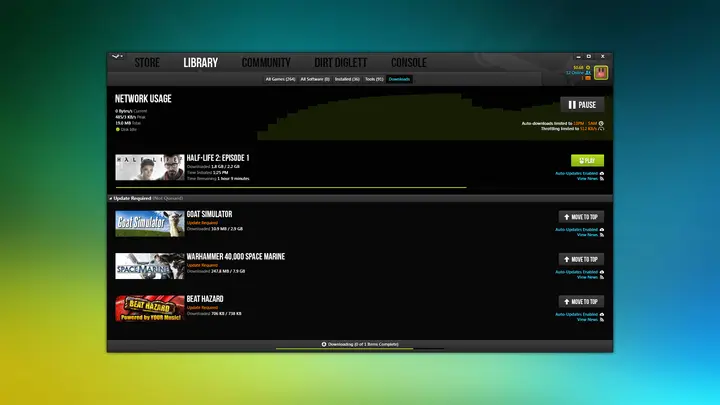Screen dimensions: 720x405
Task: Click the bottom overall download progress bar
Action: 360,349
